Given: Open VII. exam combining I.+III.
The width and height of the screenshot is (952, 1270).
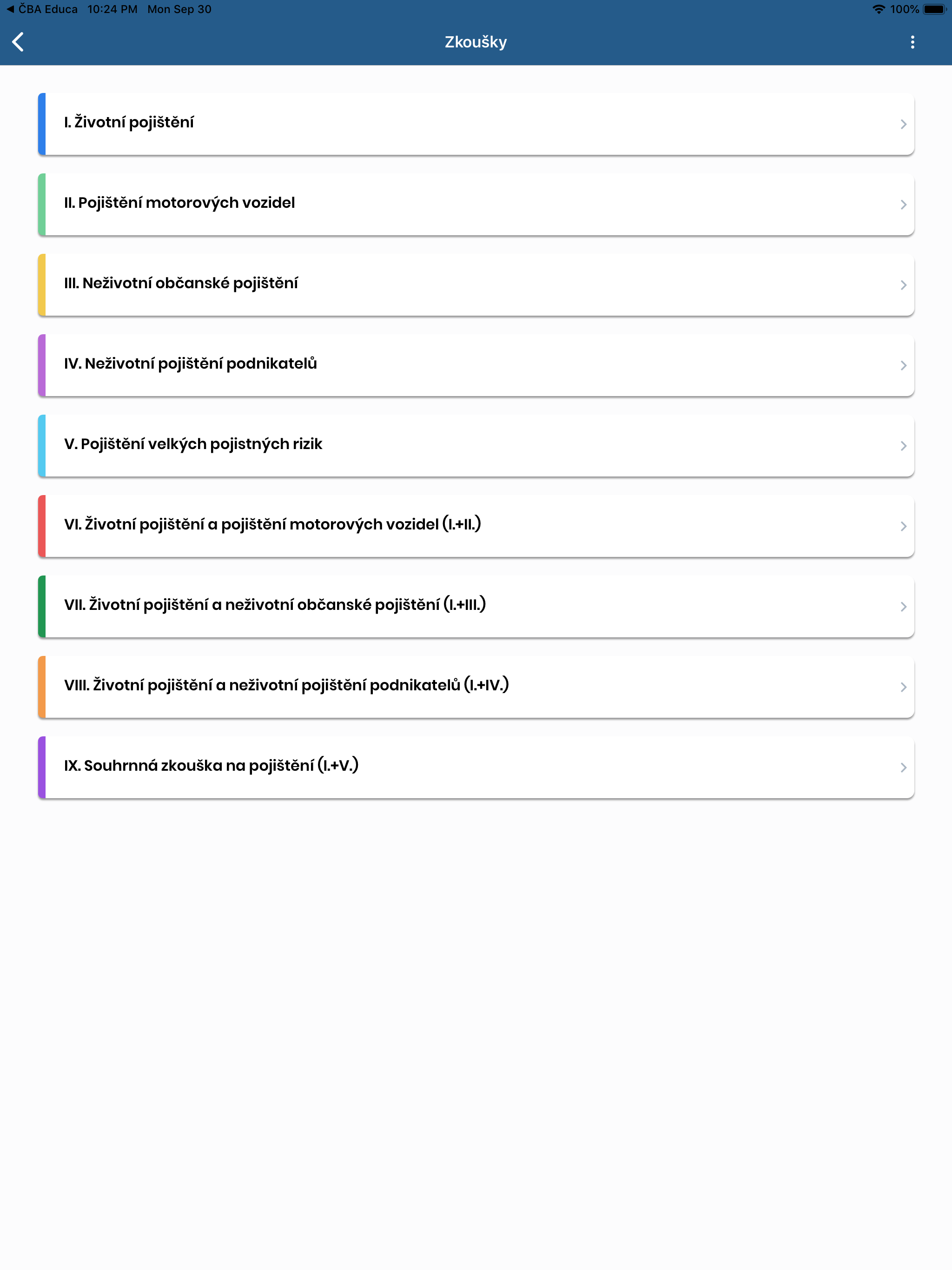Looking at the screenshot, I should pos(476,606).
